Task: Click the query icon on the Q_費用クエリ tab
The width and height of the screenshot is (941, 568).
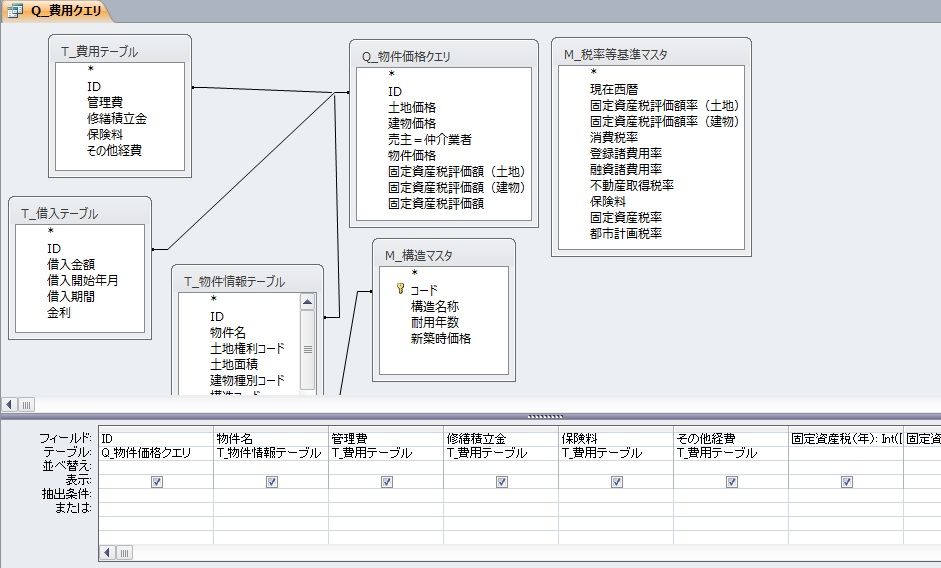Action: [x=16, y=10]
